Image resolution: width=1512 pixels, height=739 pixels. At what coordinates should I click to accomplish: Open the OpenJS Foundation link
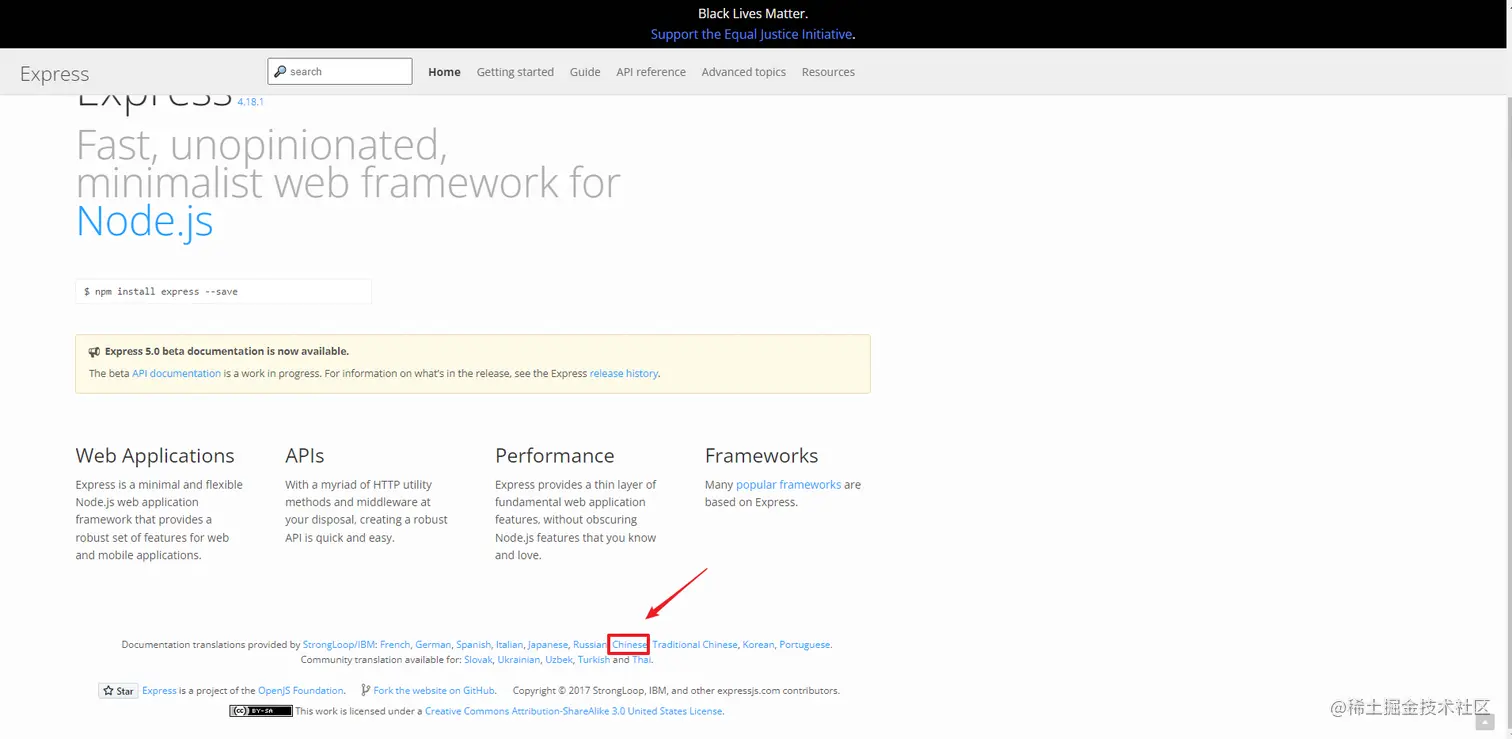[x=301, y=691]
